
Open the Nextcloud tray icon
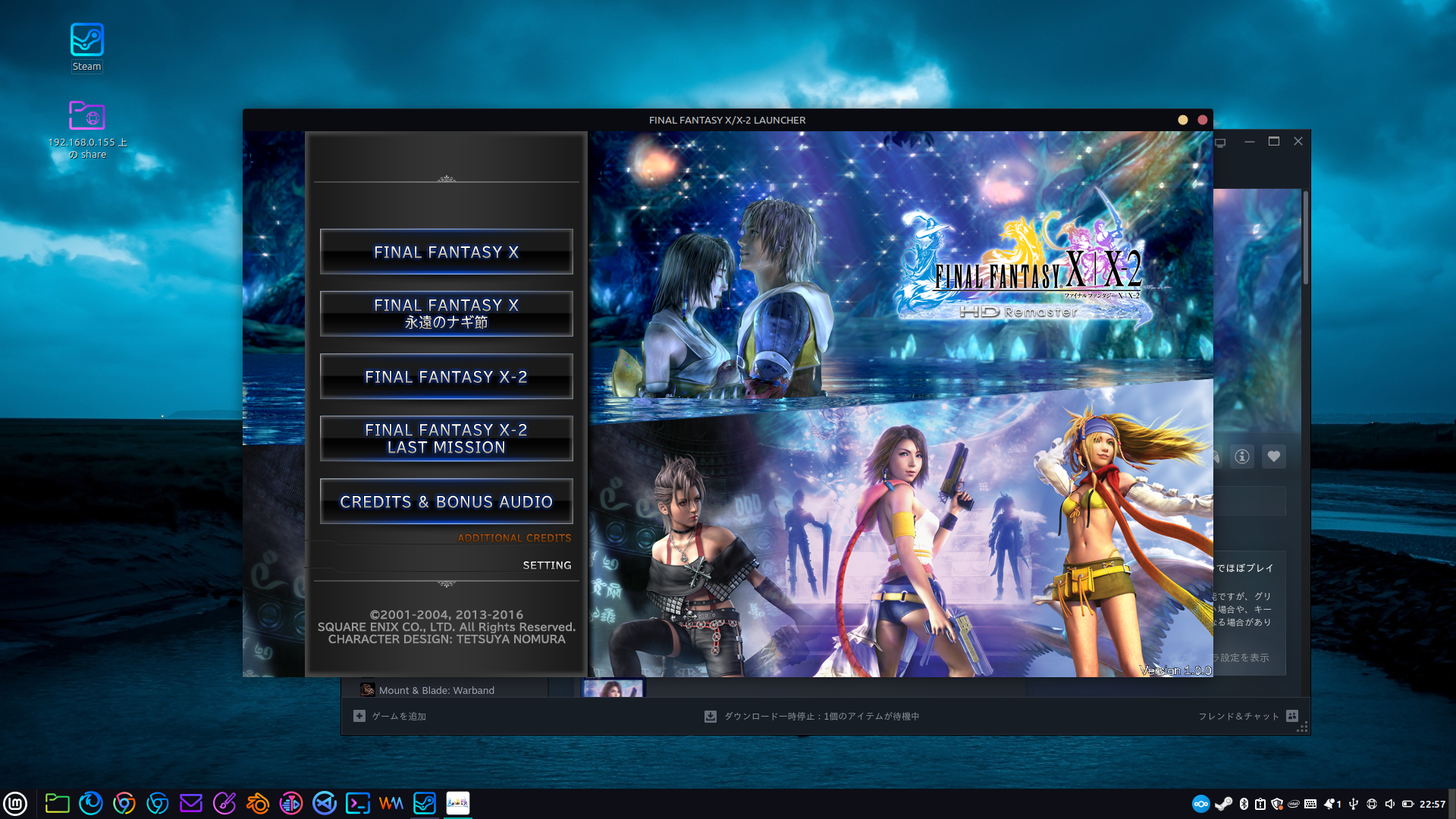[1200, 804]
